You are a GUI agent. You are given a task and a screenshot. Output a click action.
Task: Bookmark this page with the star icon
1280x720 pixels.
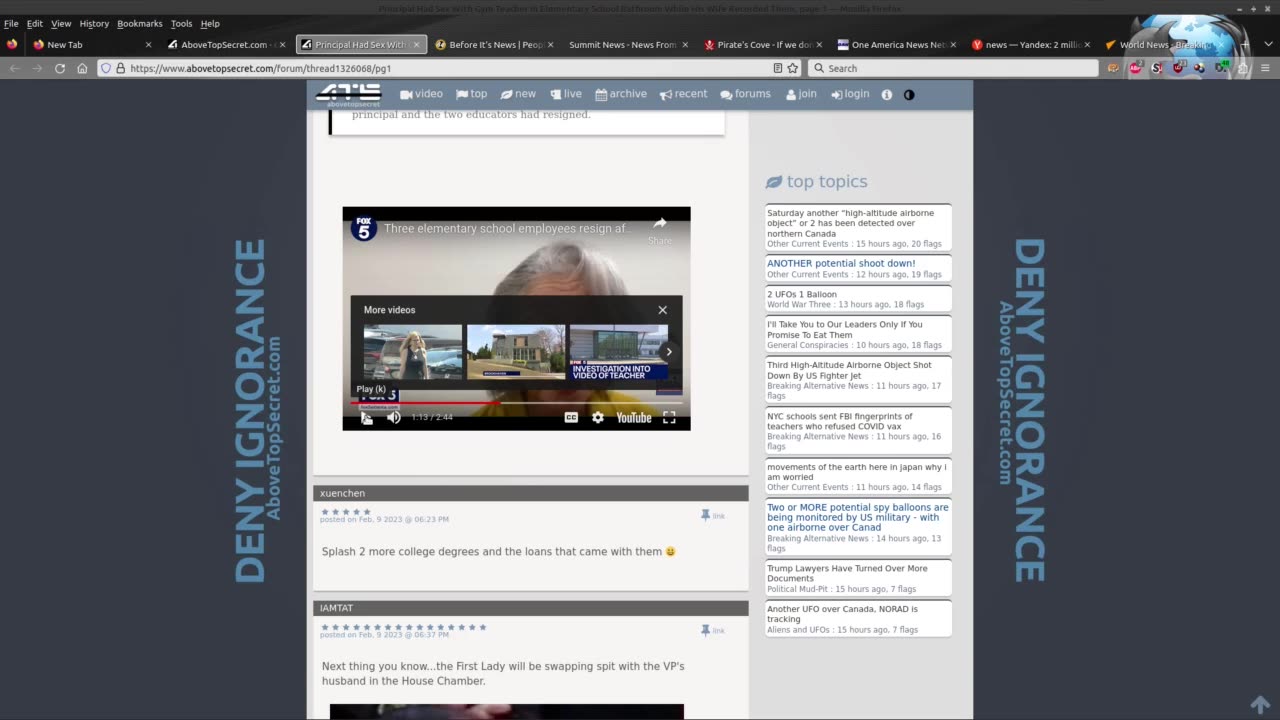click(x=793, y=68)
